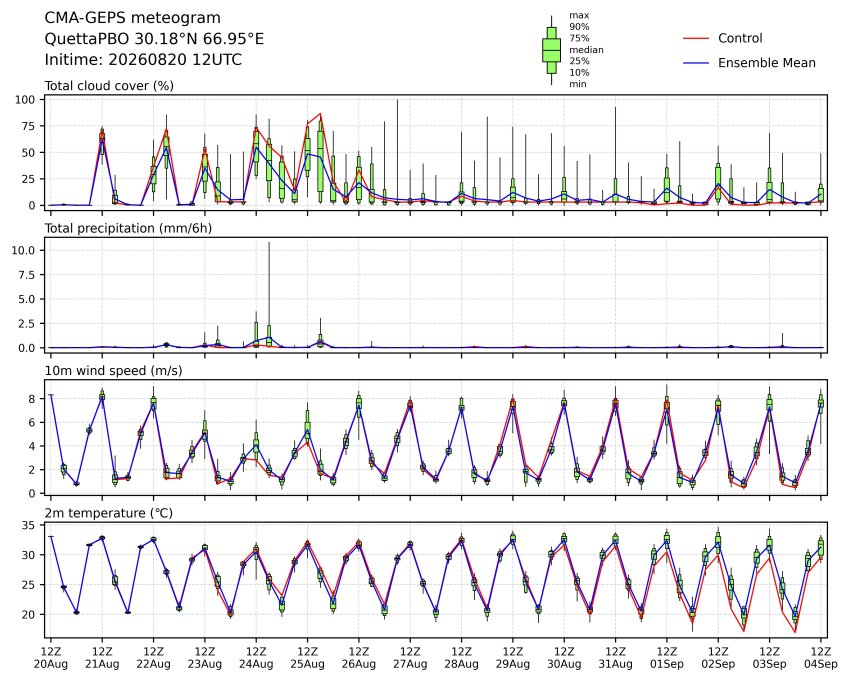Viewport: 849px width, 681px height.
Task: Click the Initime 20260820 12UTC text
Action: click(x=143, y=60)
